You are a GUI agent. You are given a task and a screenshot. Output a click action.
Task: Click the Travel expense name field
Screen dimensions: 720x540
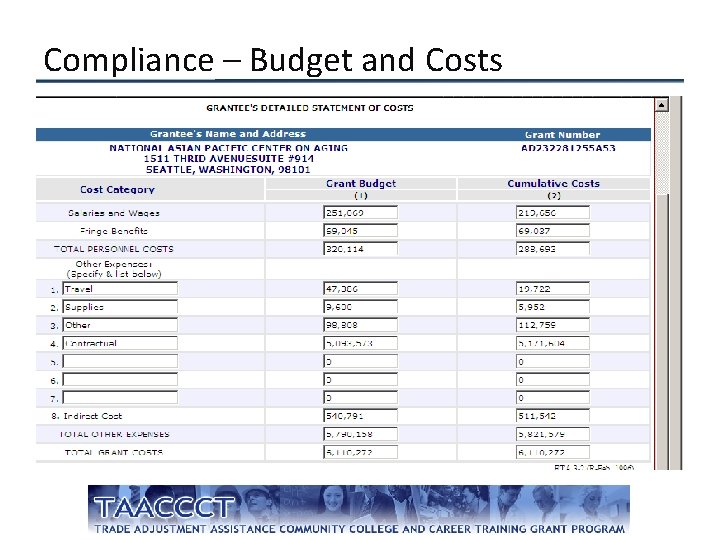tap(120, 288)
